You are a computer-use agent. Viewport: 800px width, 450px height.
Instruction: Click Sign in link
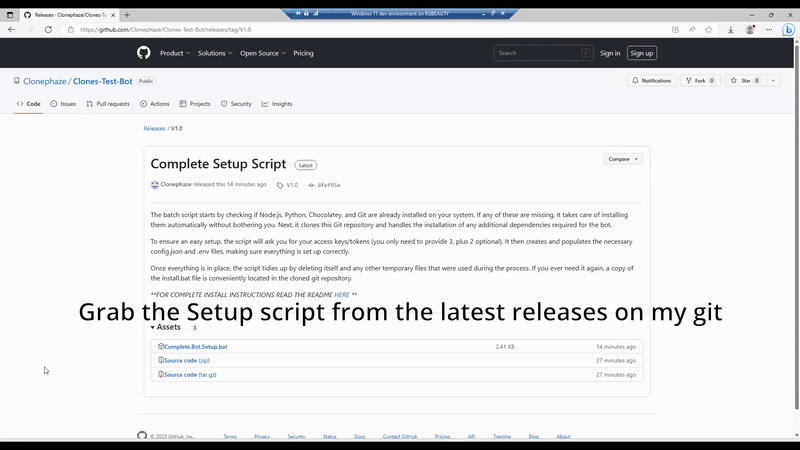[610, 53]
